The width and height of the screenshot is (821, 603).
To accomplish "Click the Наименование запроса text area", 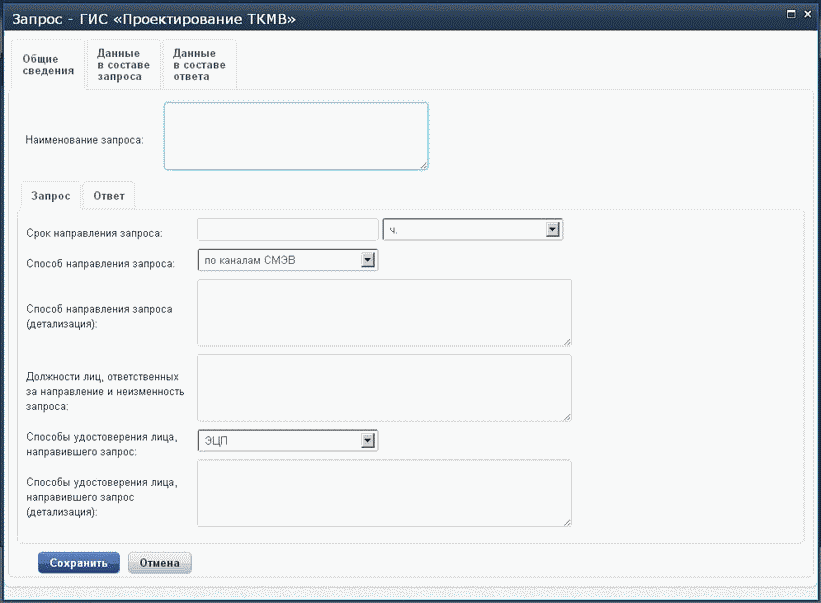I will 295,136.
